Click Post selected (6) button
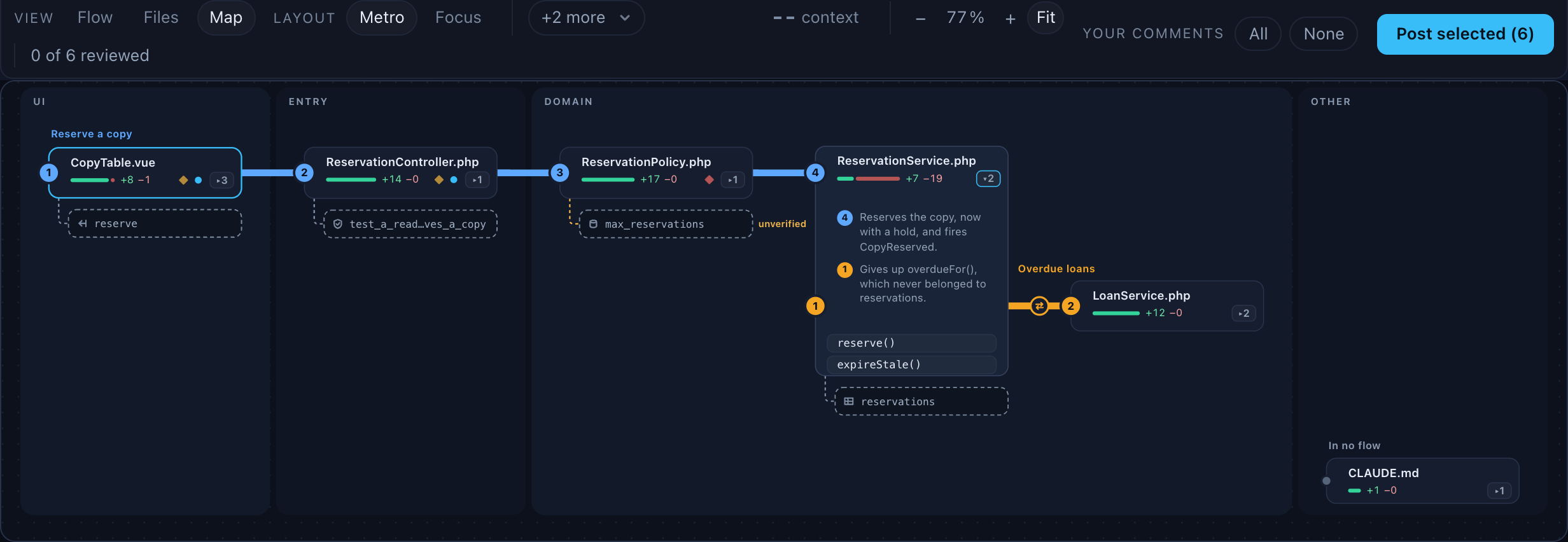Image resolution: width=1568 pixels, height=542 pixels. click(1465, 34)
